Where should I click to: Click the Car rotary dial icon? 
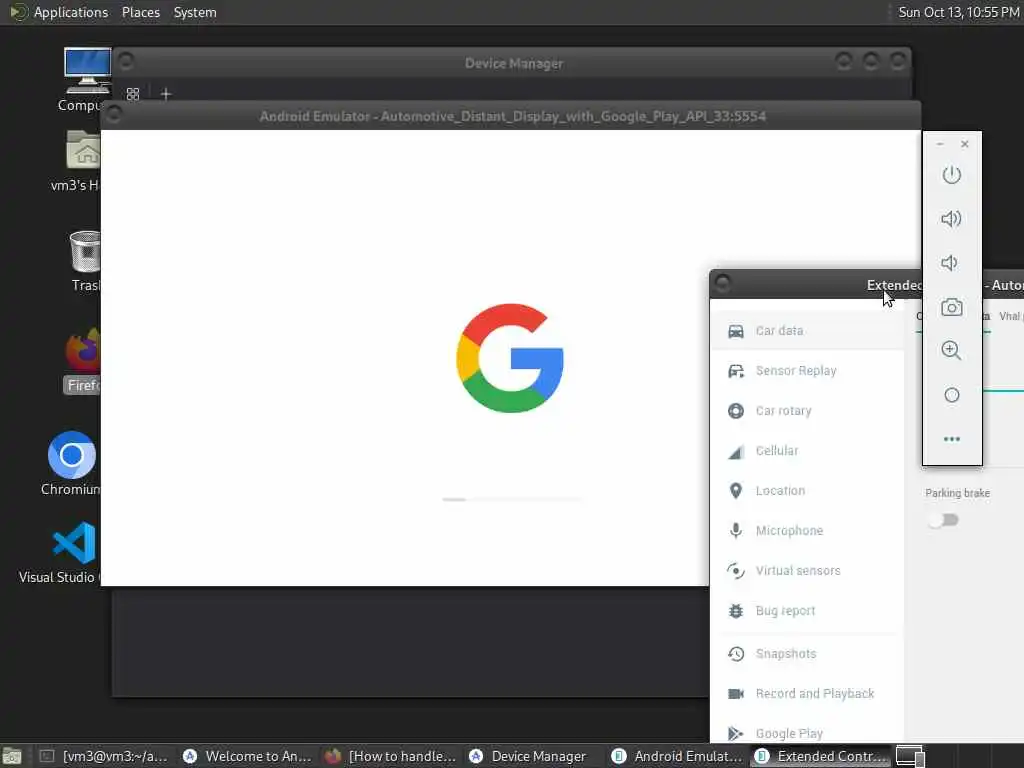pyautogui.click(x=736, y=411)
